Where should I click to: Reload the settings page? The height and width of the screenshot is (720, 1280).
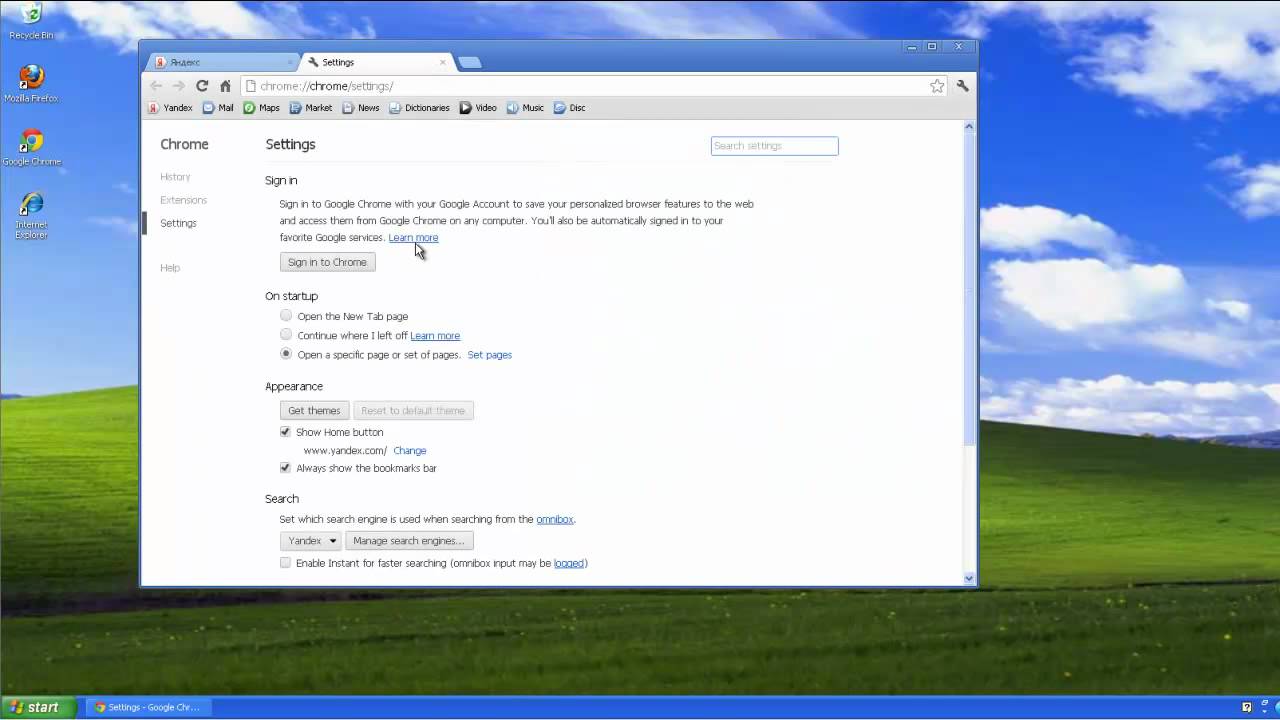coord(202,86)
